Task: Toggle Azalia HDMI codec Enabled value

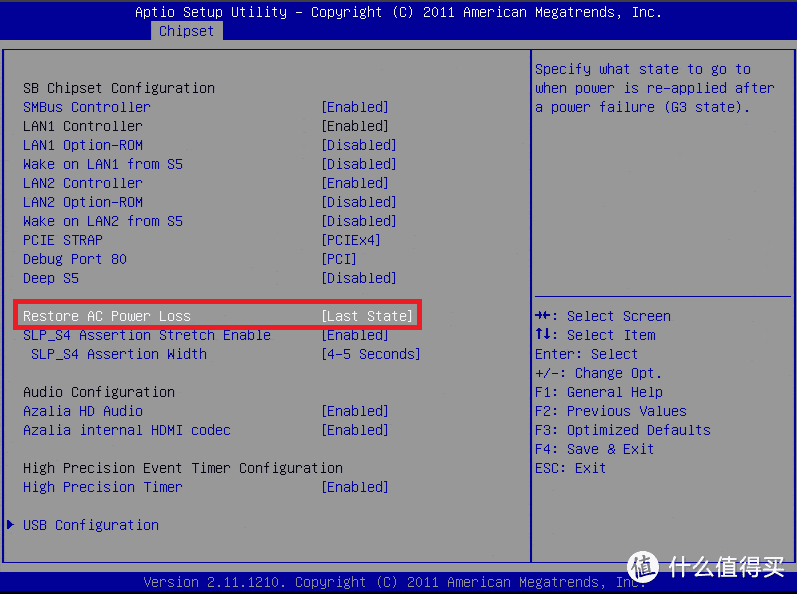Action: (x=355, y=430)
